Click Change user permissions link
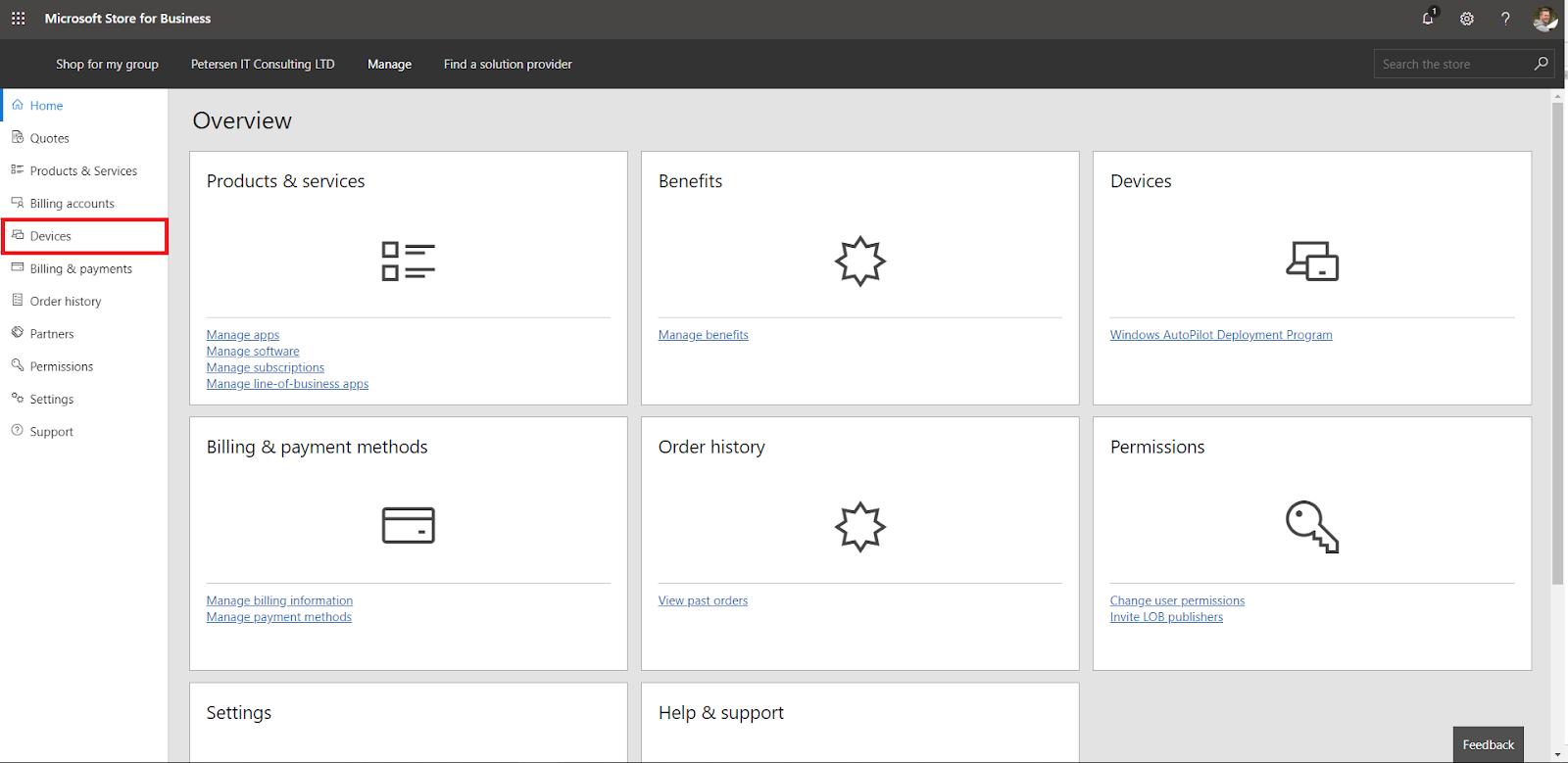The height and width of the screenshot is (763, 1568). (1177, 601)
